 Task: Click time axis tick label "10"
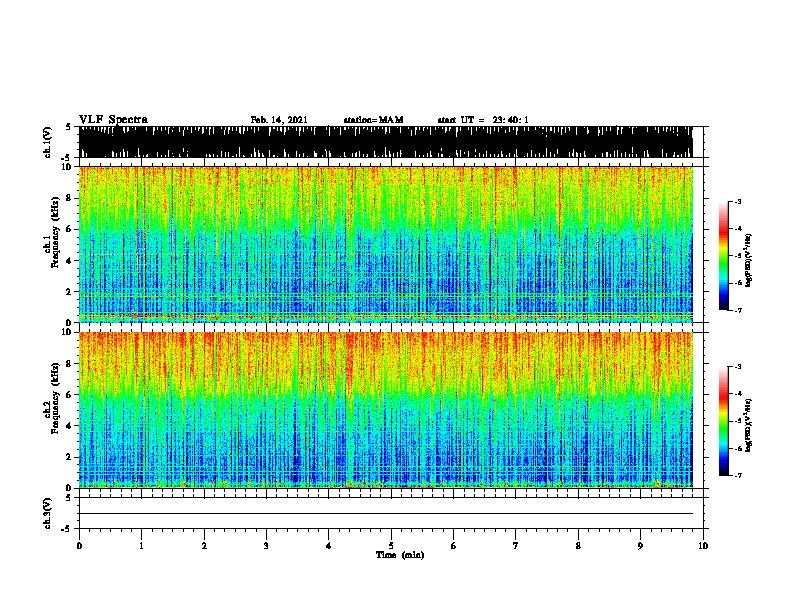(703, 545)
